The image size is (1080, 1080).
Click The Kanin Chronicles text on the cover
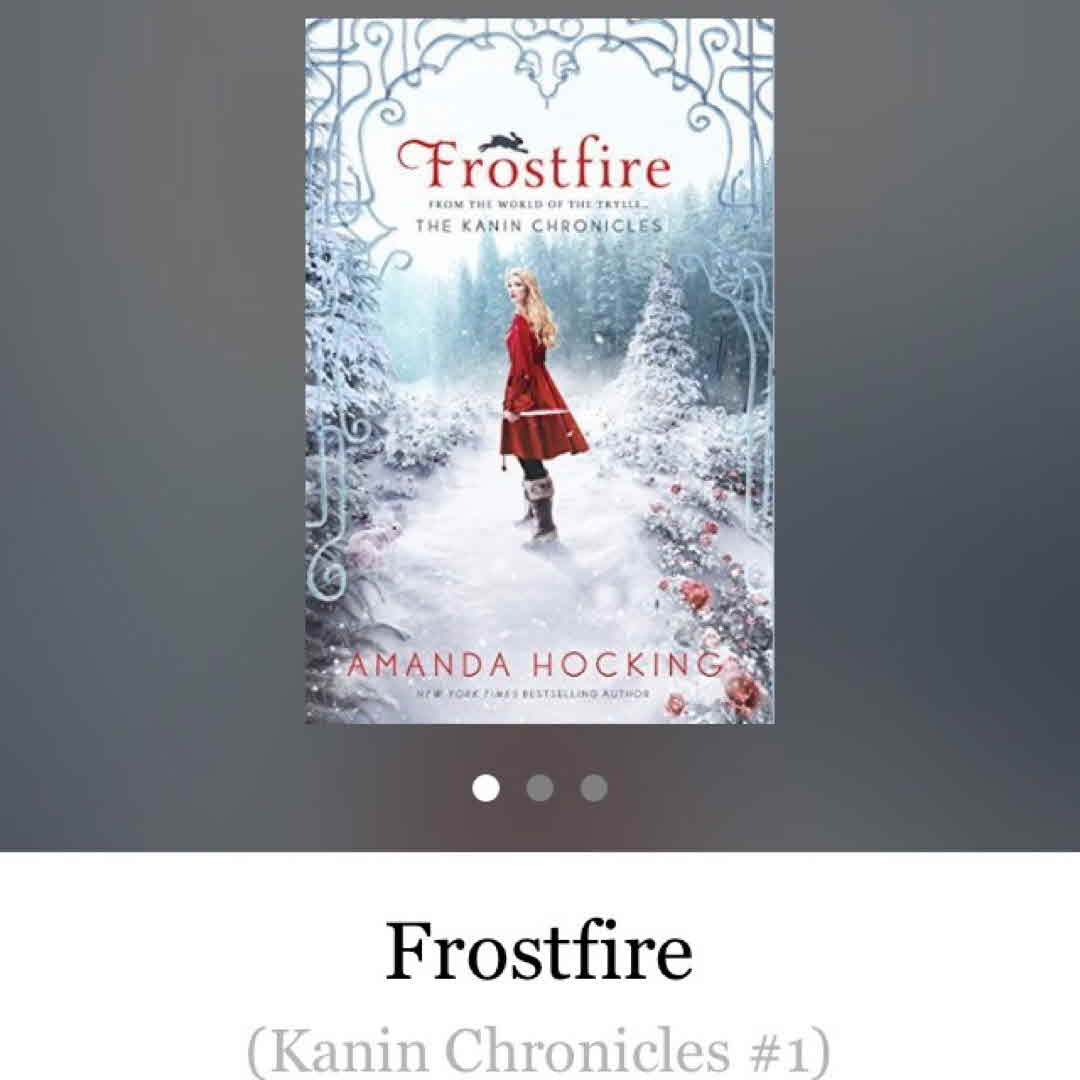pyautogui.click(x=539, y=226)
